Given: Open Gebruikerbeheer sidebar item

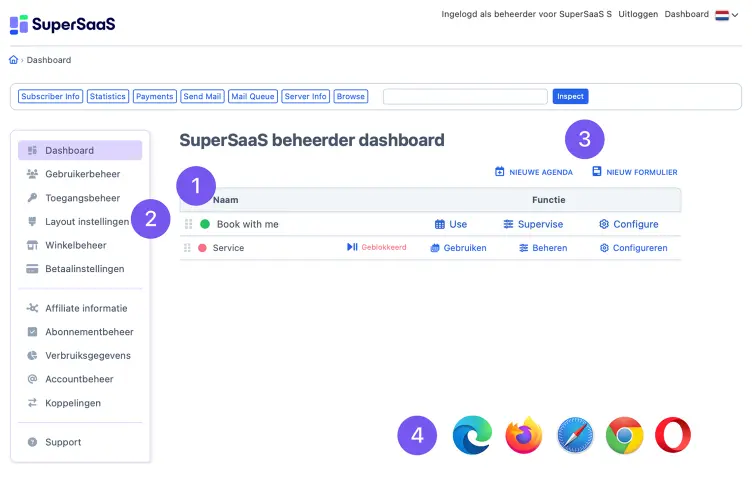Looking at the screenshot, I should click(80, 174).
